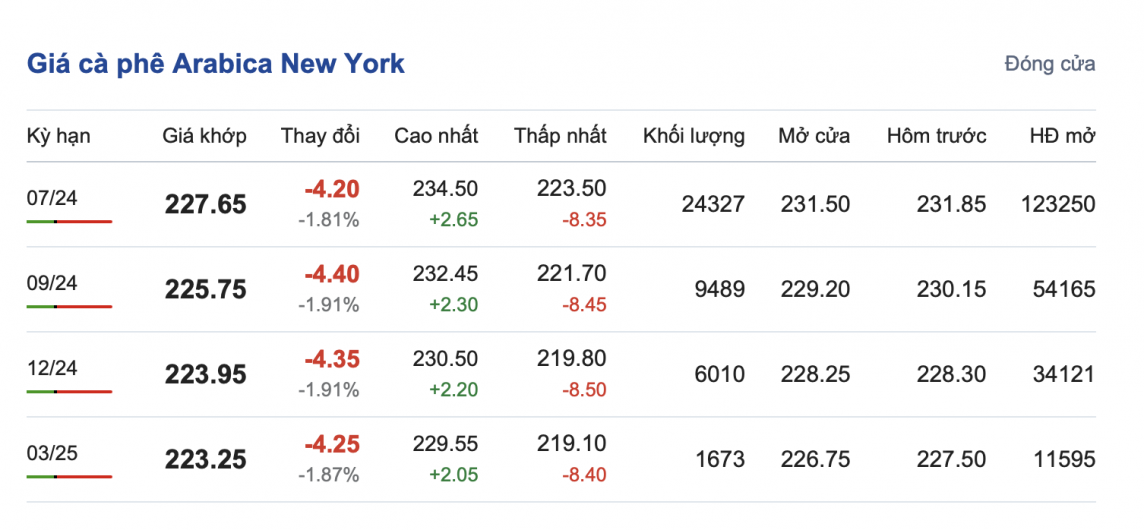Click the -4.40 change value
Viewport: 1144px width, 530px height.
click(335, 274)
